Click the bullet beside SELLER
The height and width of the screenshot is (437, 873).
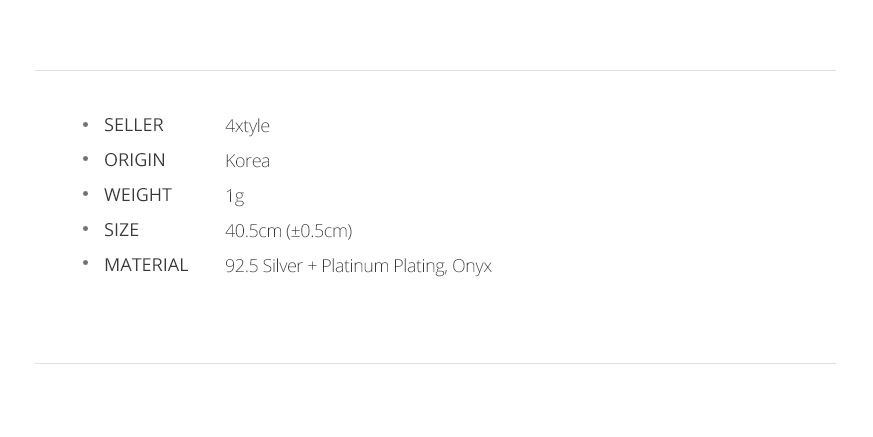pyautogui.click(x=85, y=124)
